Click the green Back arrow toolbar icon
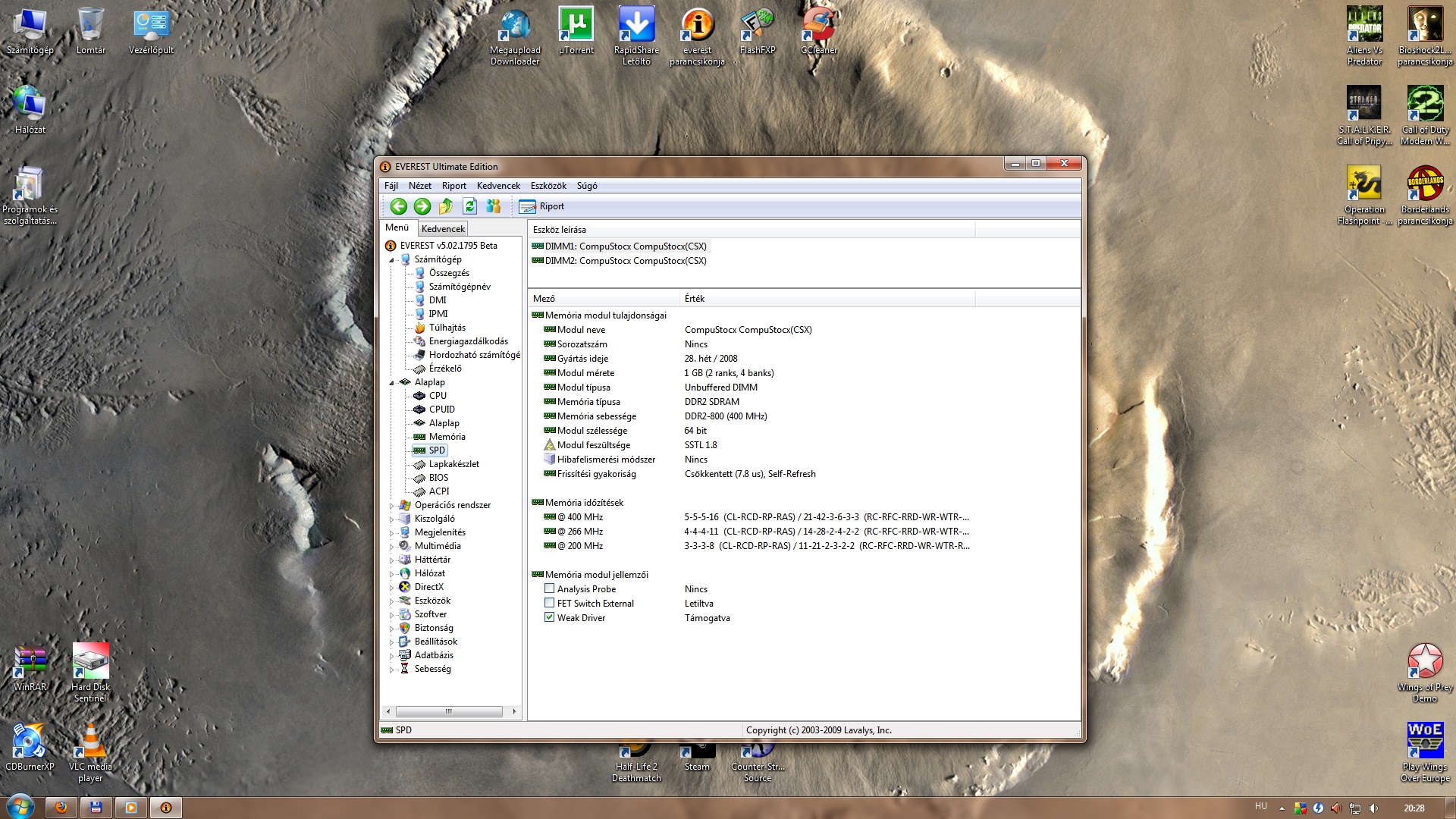Screen dimensions: 1456x819 [398, 206]
